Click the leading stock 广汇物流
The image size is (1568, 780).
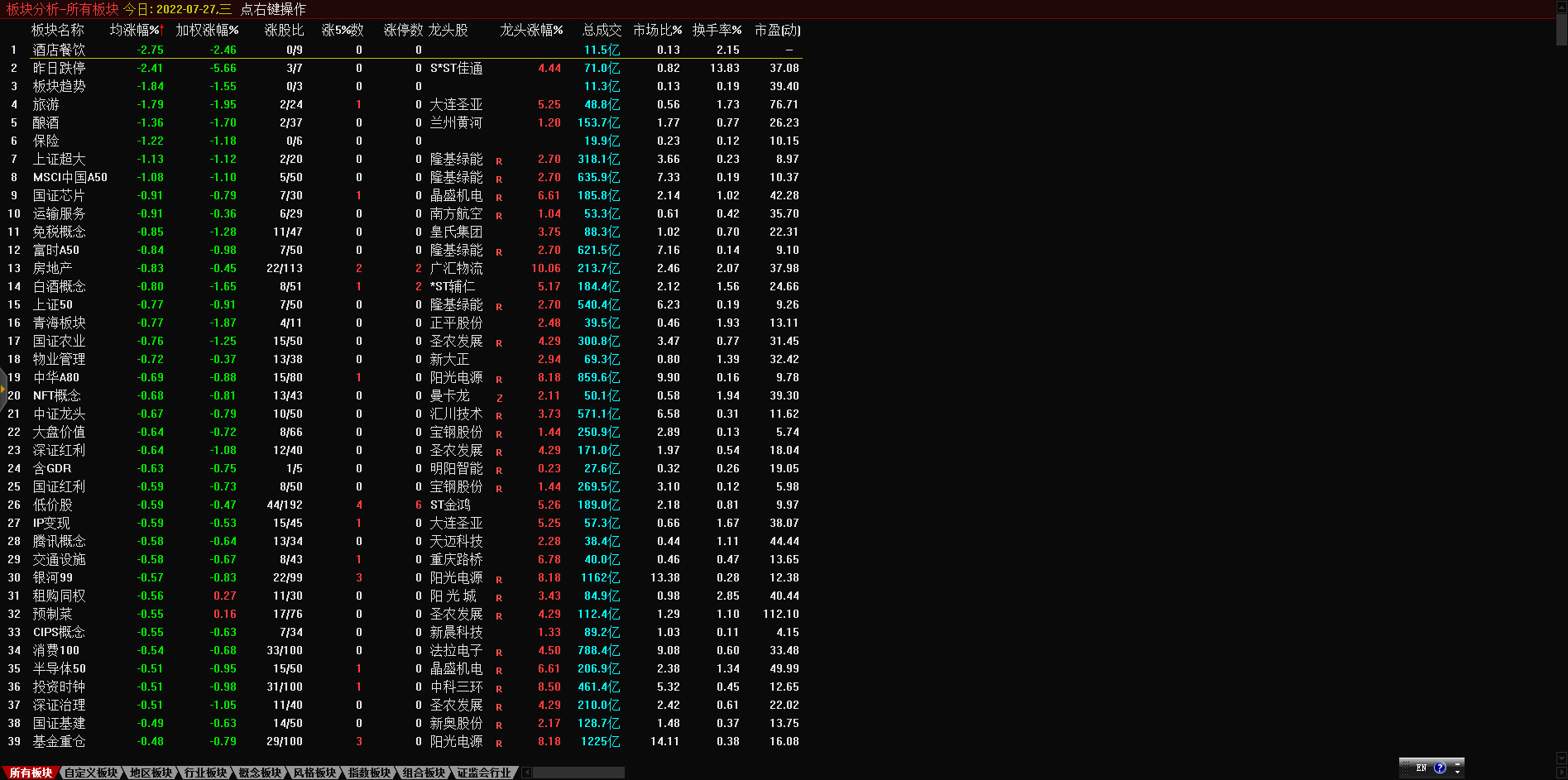click(x=456, y=268)
